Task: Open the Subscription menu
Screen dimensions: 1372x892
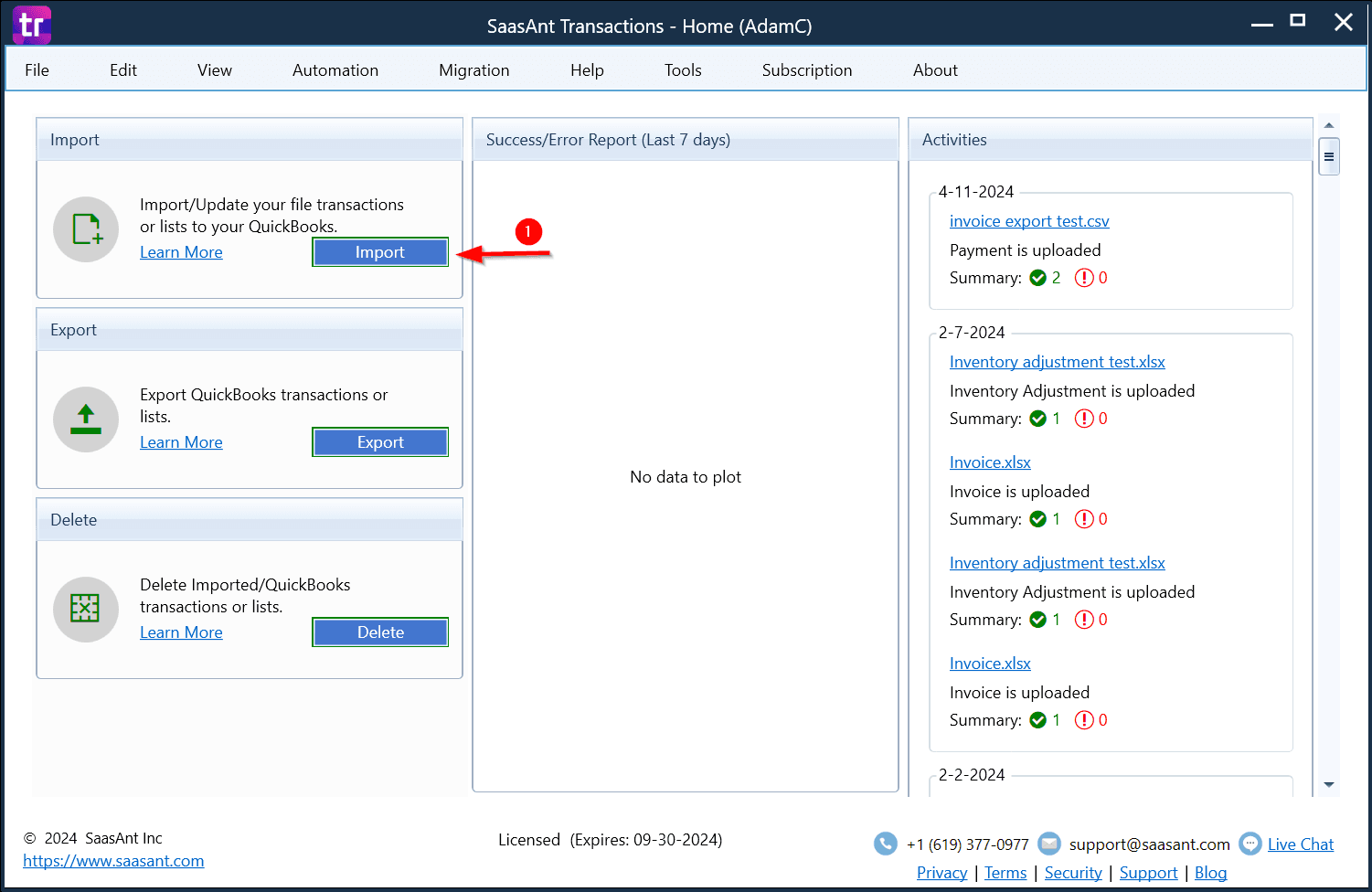Action: click(x=807, y=70)
